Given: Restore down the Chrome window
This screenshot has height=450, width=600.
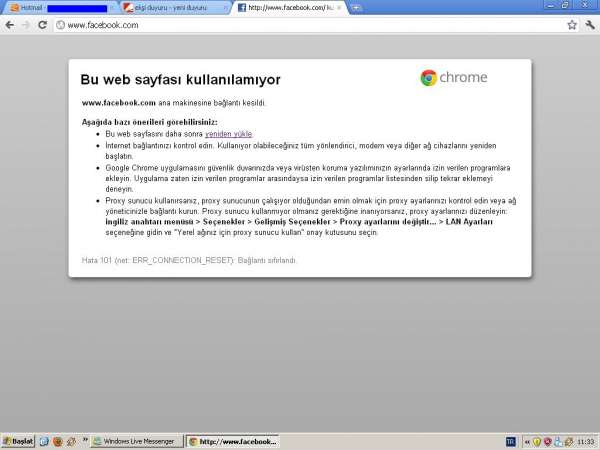Looking at the screenshot, I should [x=566, y=5].
